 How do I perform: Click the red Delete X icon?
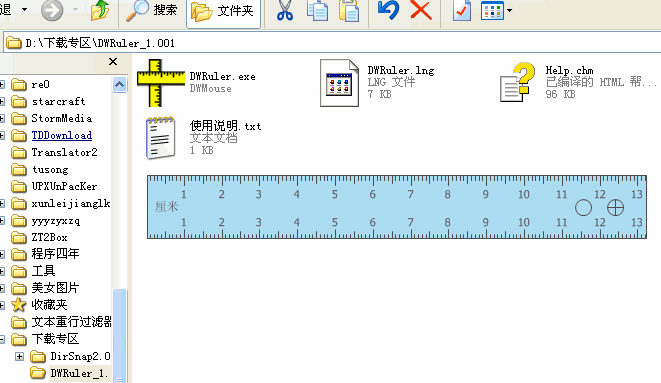421,10
